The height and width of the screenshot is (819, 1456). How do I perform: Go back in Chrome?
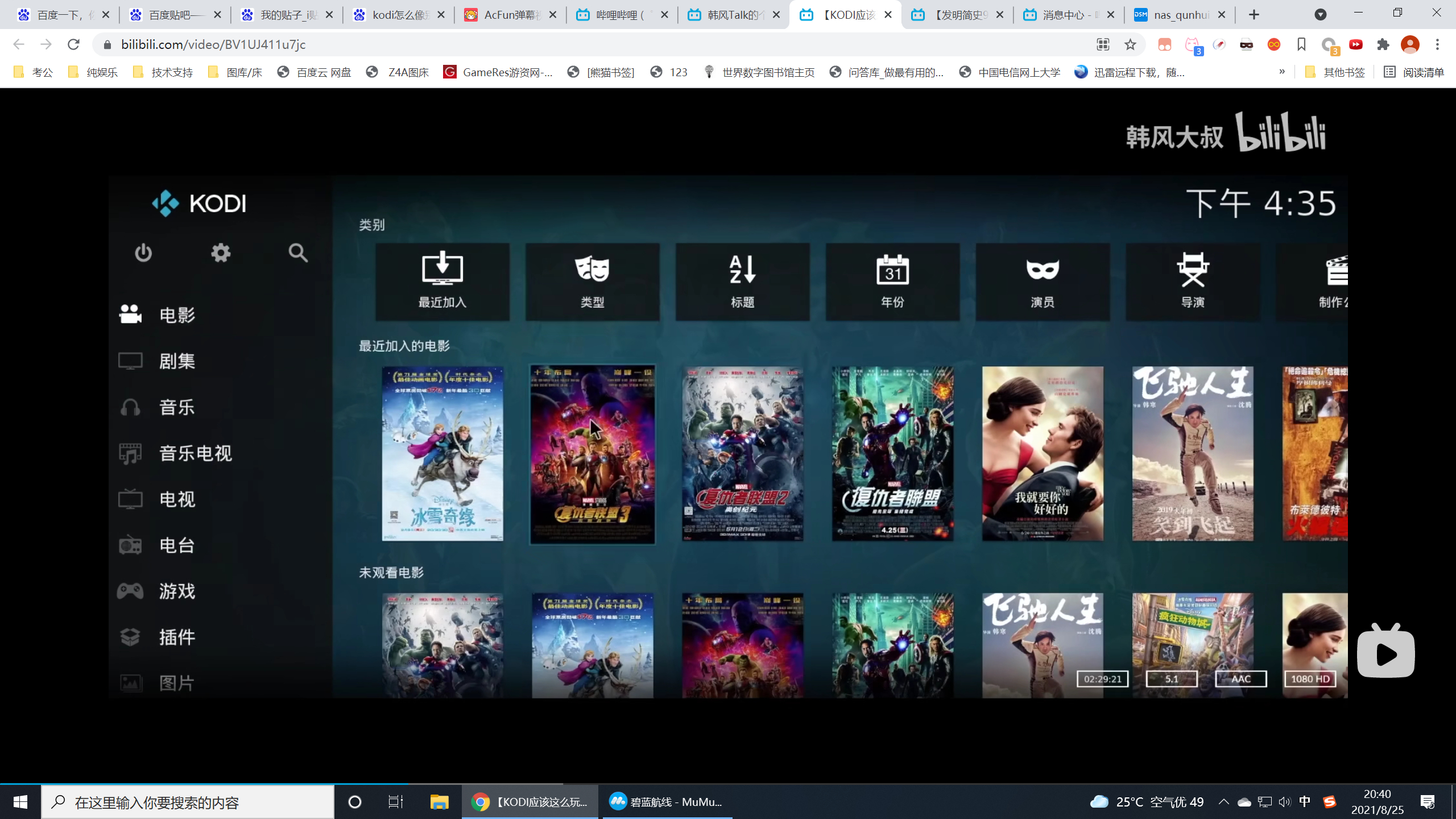(x=19, y=44)
